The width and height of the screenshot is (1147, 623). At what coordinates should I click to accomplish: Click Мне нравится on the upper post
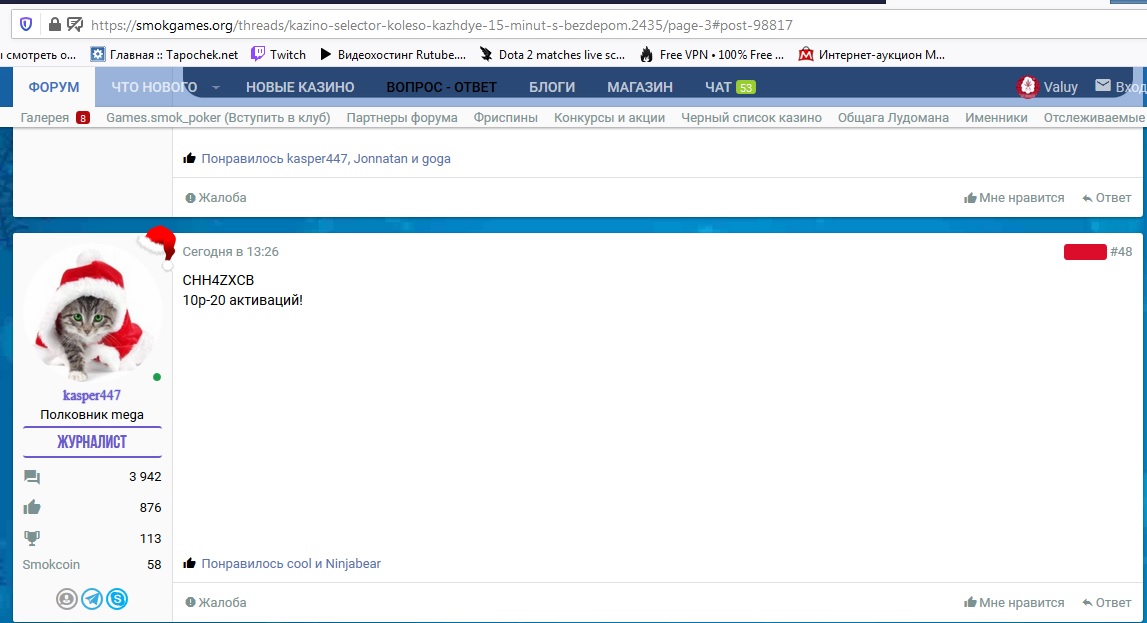[x=1014, y=197]
